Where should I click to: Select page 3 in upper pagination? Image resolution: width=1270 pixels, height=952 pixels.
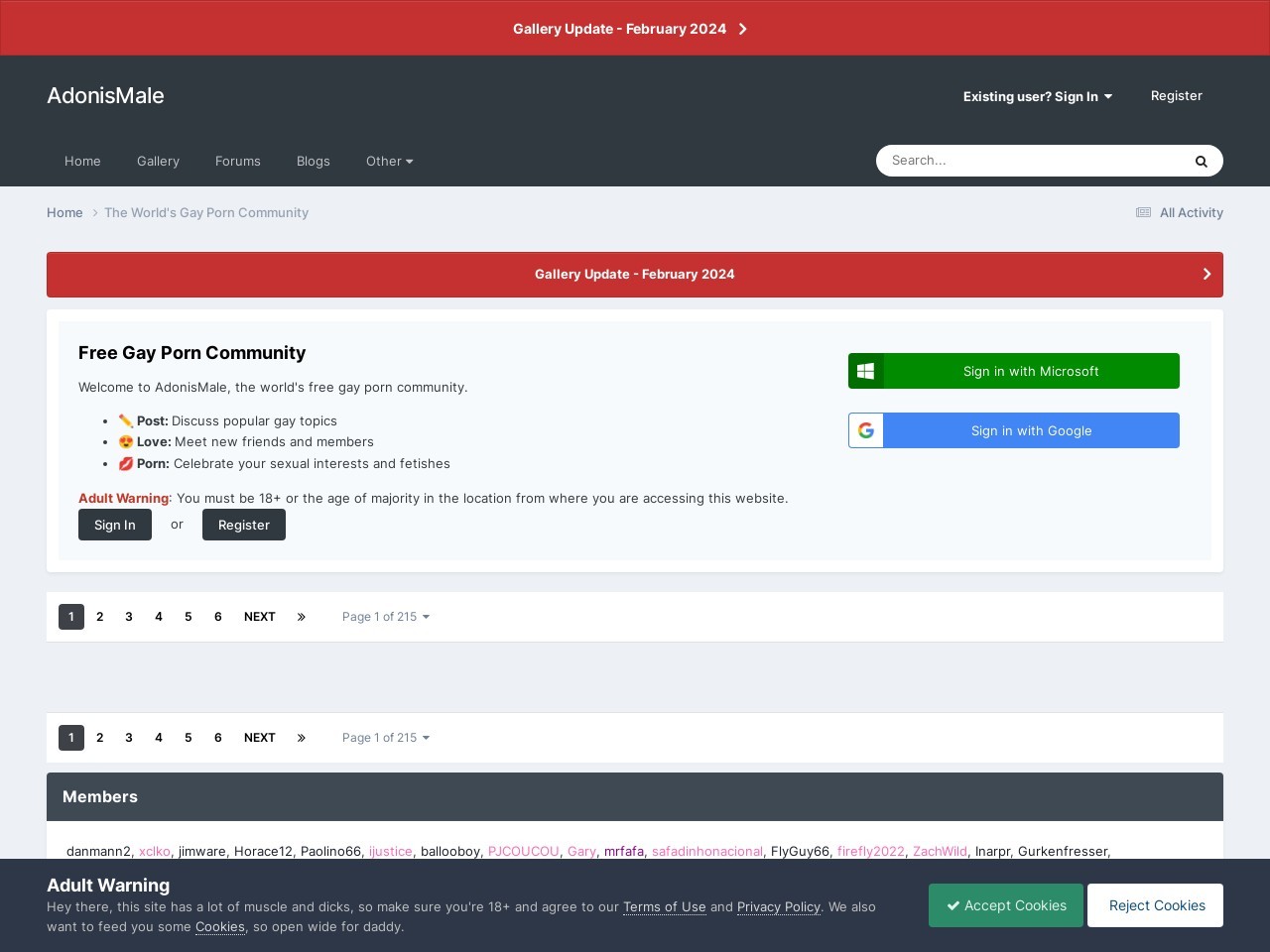(x=129, y=617)
